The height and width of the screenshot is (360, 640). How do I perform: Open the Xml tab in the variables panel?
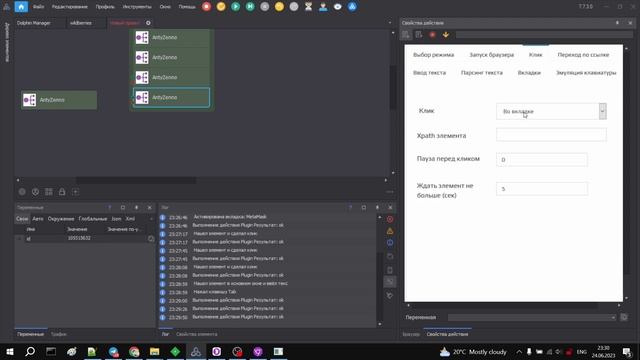[130, 219]
